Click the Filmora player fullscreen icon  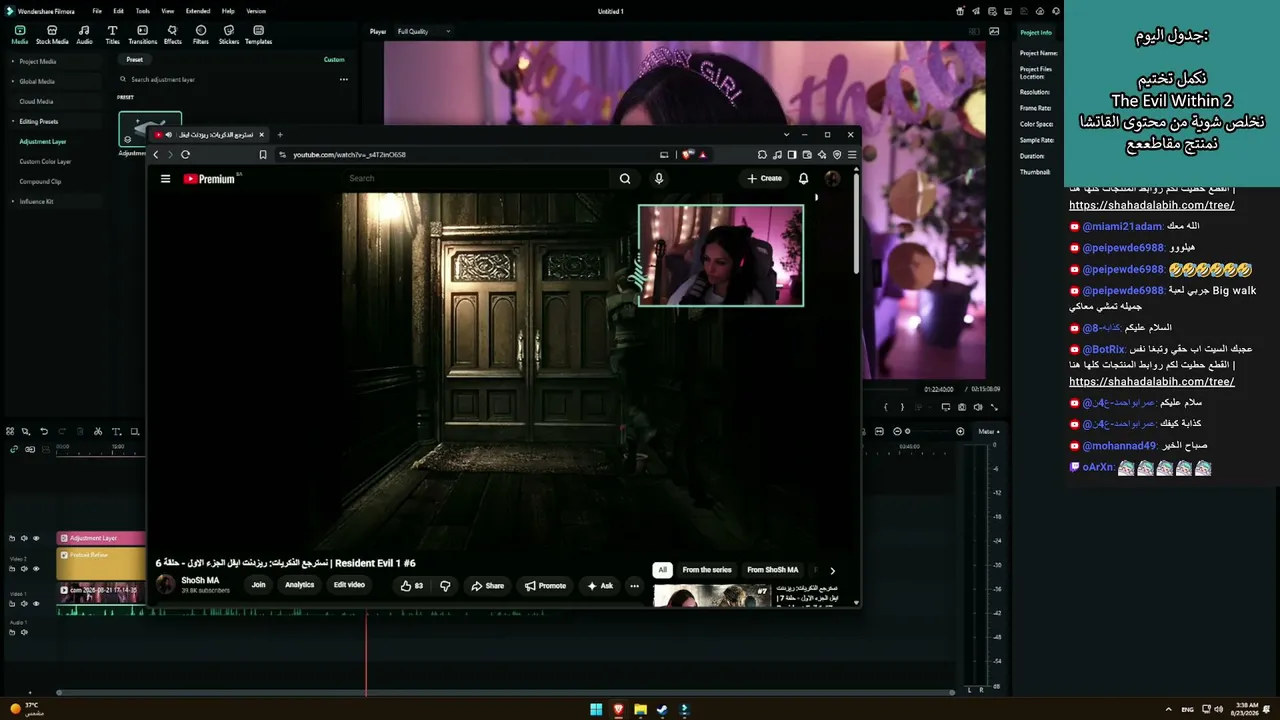(994, 407)
